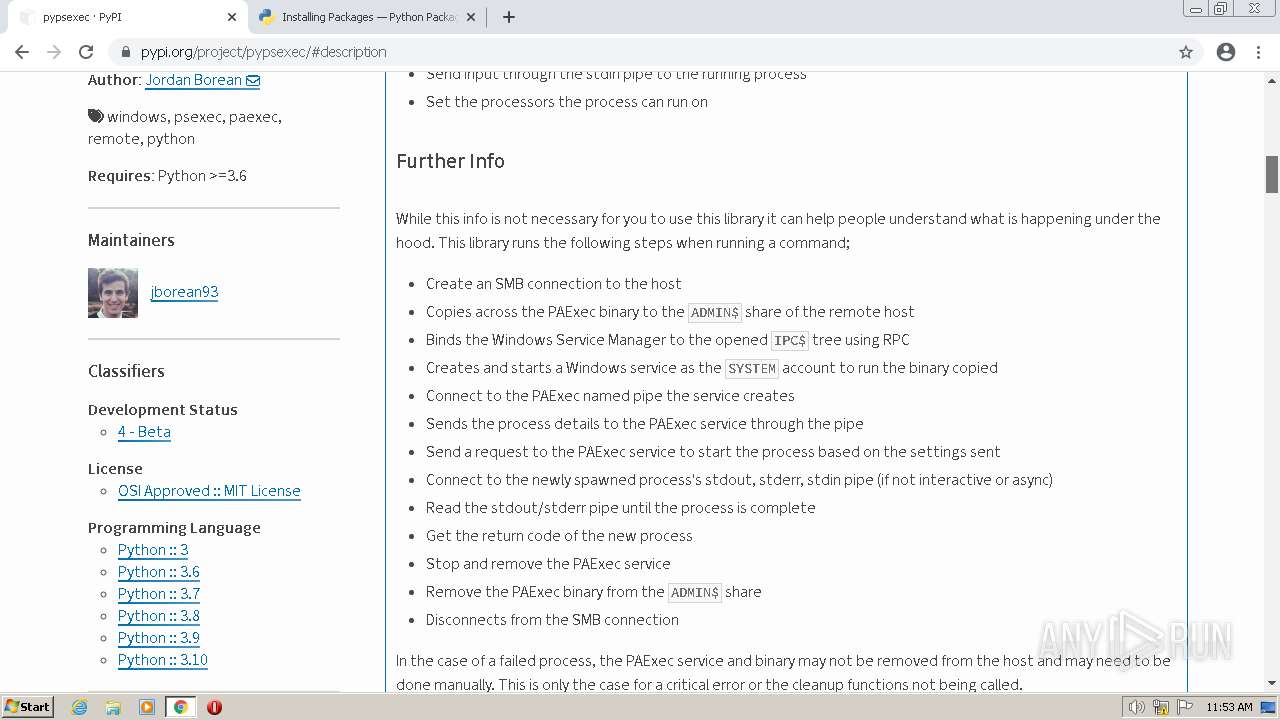
Task: Open the Python :: 3.8 classifier link
Action: (159, 616)
